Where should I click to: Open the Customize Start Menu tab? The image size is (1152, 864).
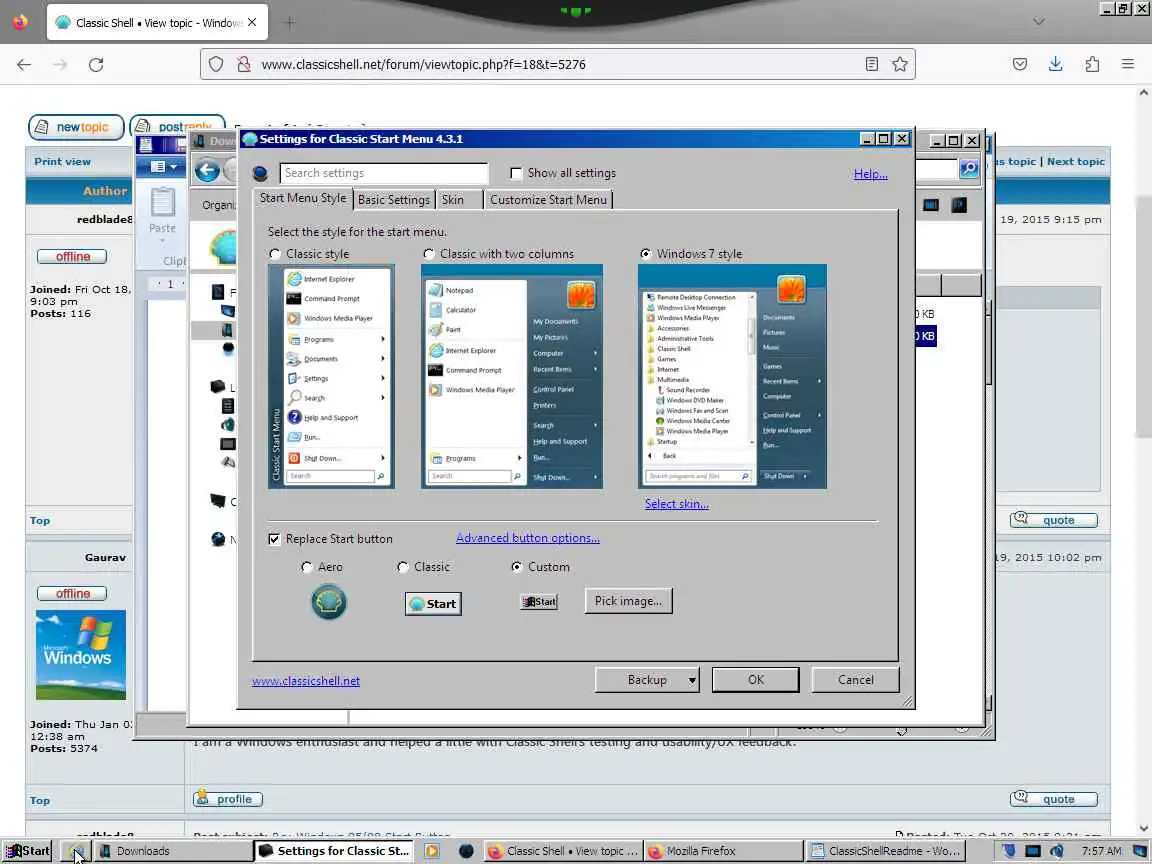click(x=548, y=200)
